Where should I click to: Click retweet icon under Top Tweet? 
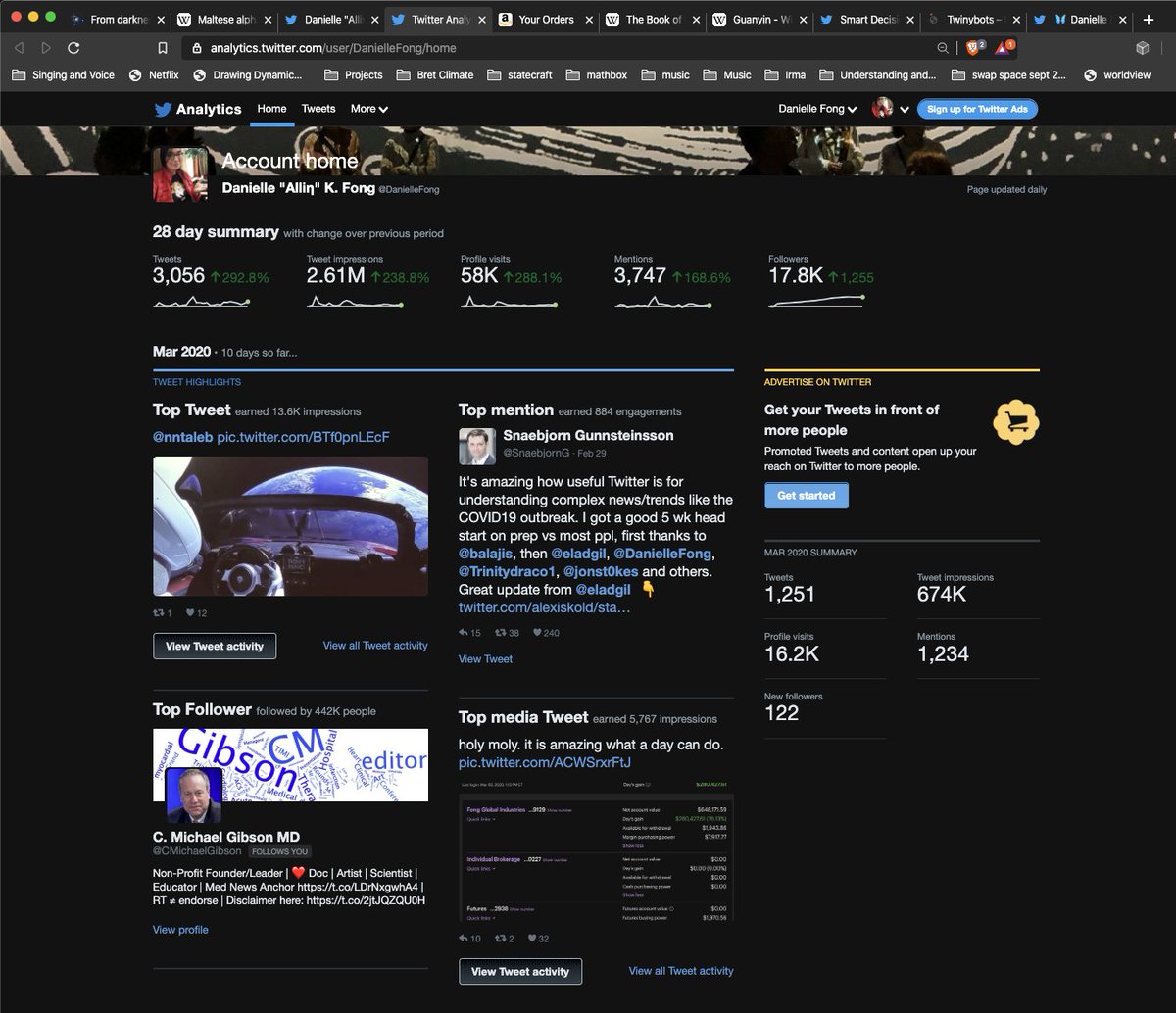(x=159, y=613)
